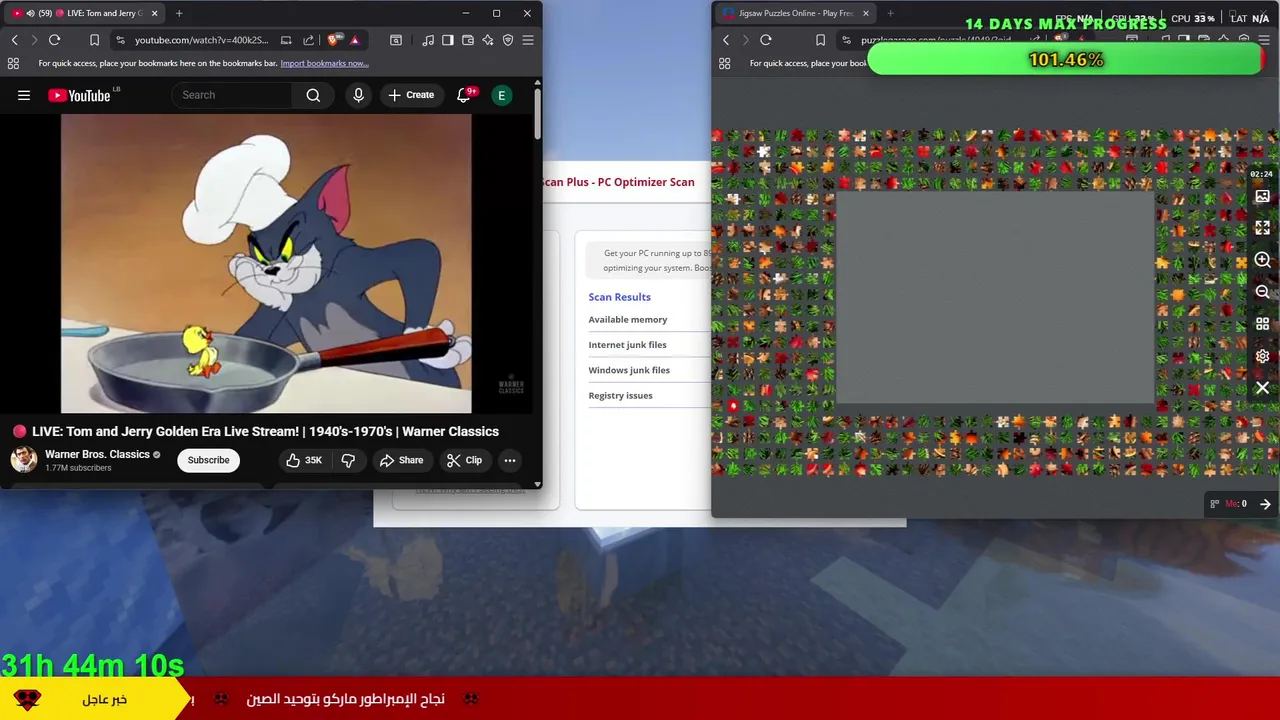Open the Brave playlist music note icon
This screenshot has width=1280, height=720.
(x=428, y=40)
